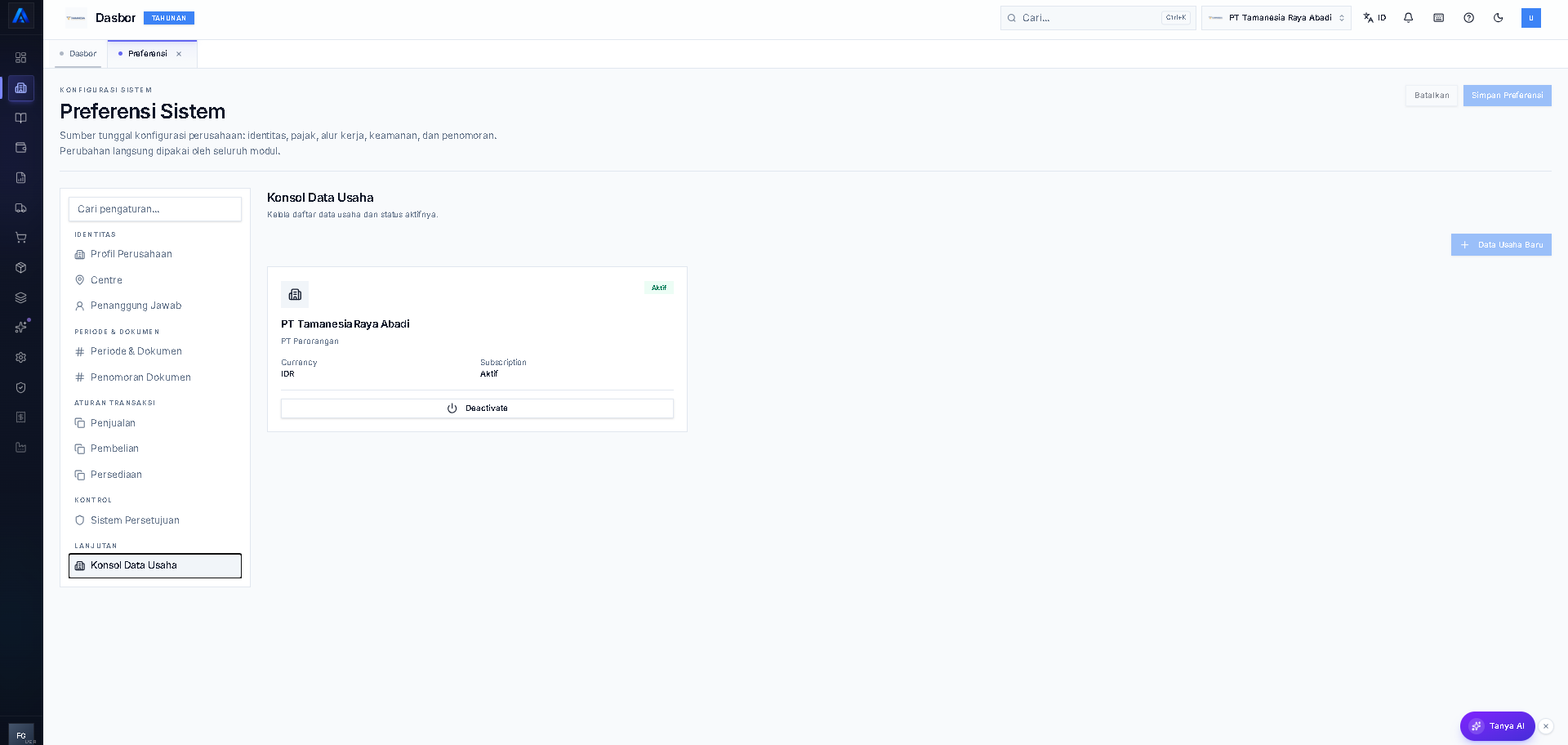Focus the Cari pengaturan search field
This screenshot has width=1568, height=745.
[155, 209]
